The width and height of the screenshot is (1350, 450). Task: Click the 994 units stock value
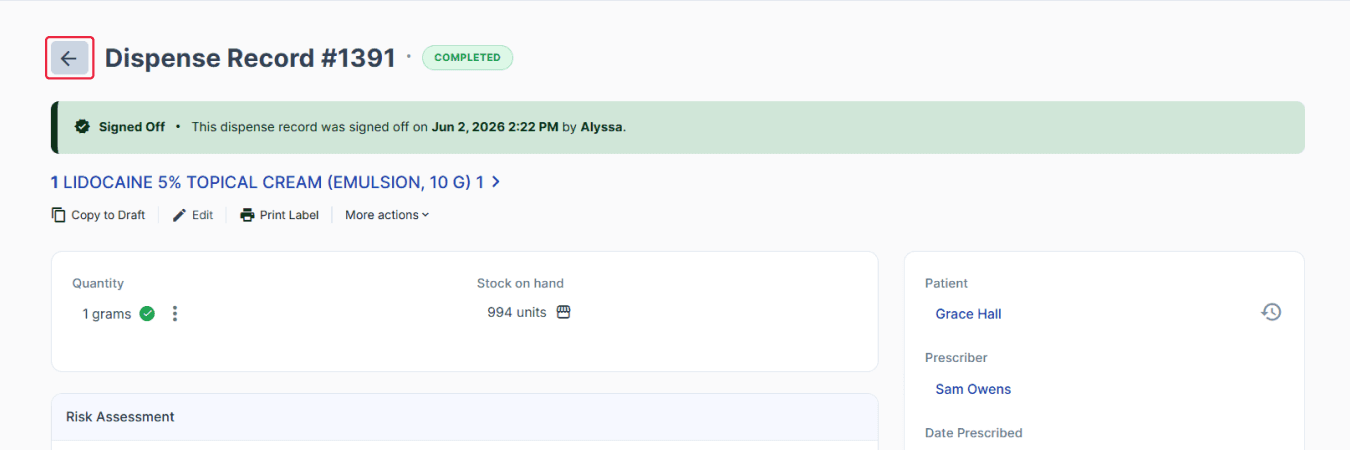(517, 312)
